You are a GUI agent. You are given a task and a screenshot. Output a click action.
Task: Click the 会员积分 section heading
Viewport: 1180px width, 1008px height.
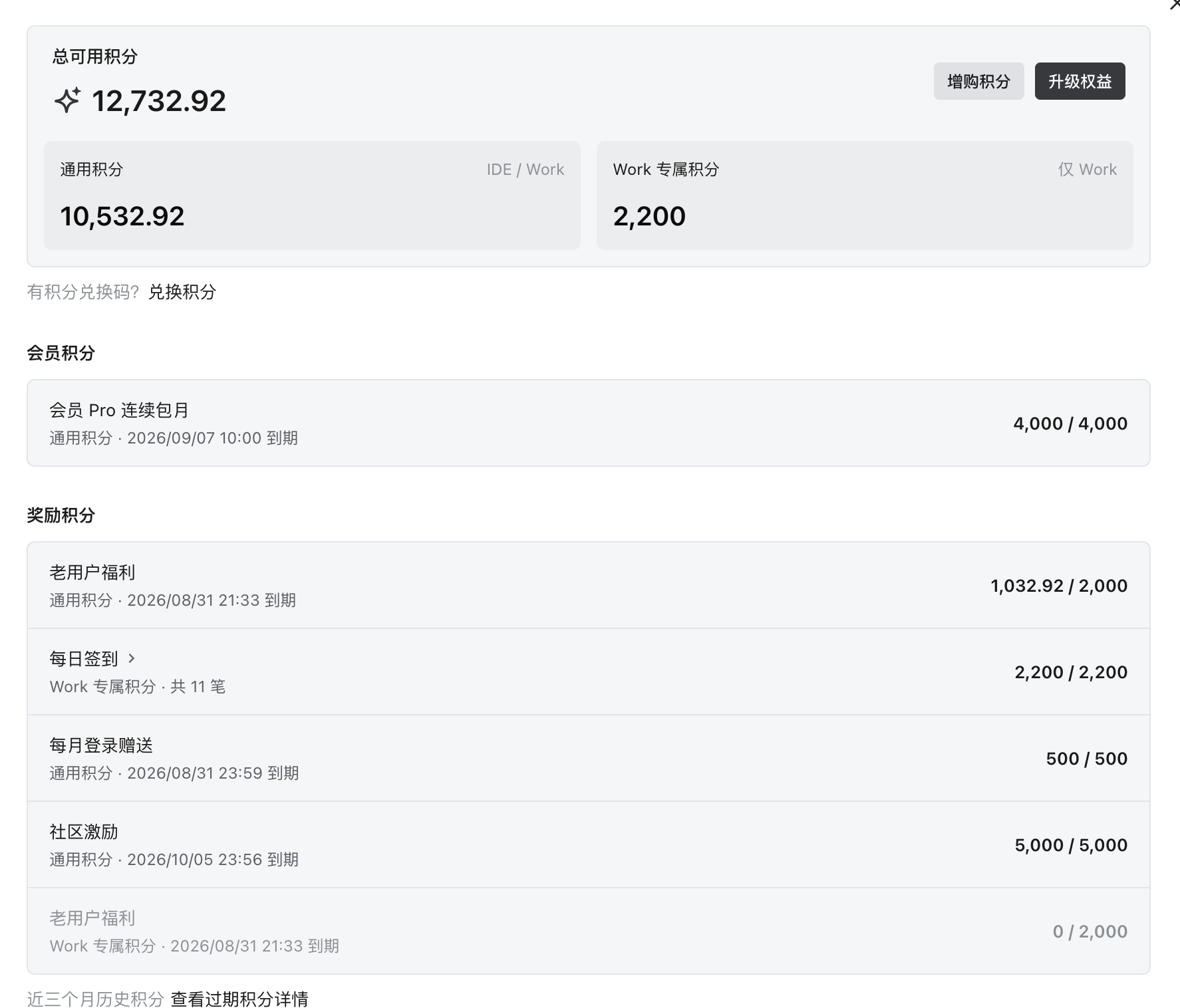[61, 353]
